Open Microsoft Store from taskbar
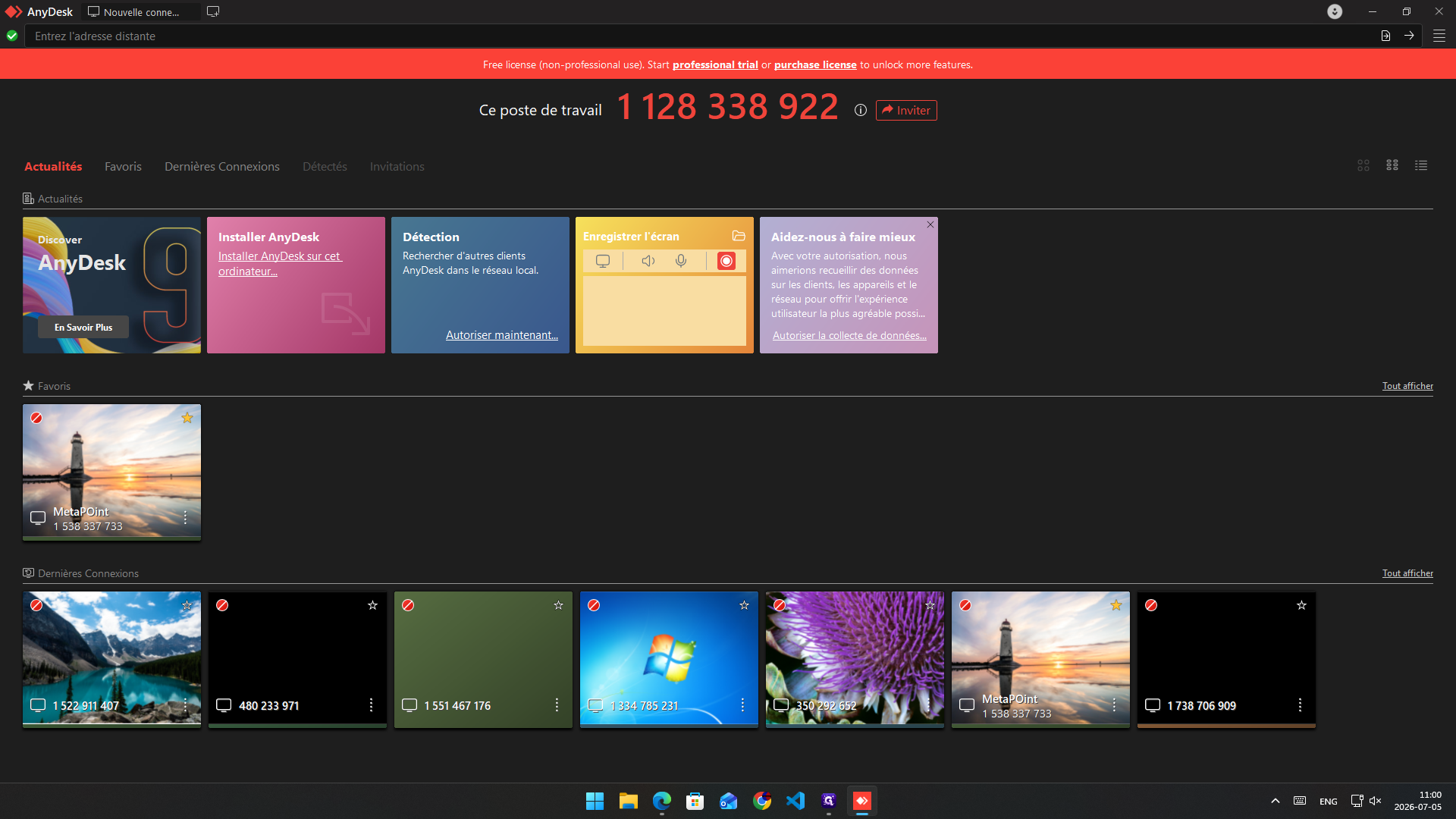 695,801
